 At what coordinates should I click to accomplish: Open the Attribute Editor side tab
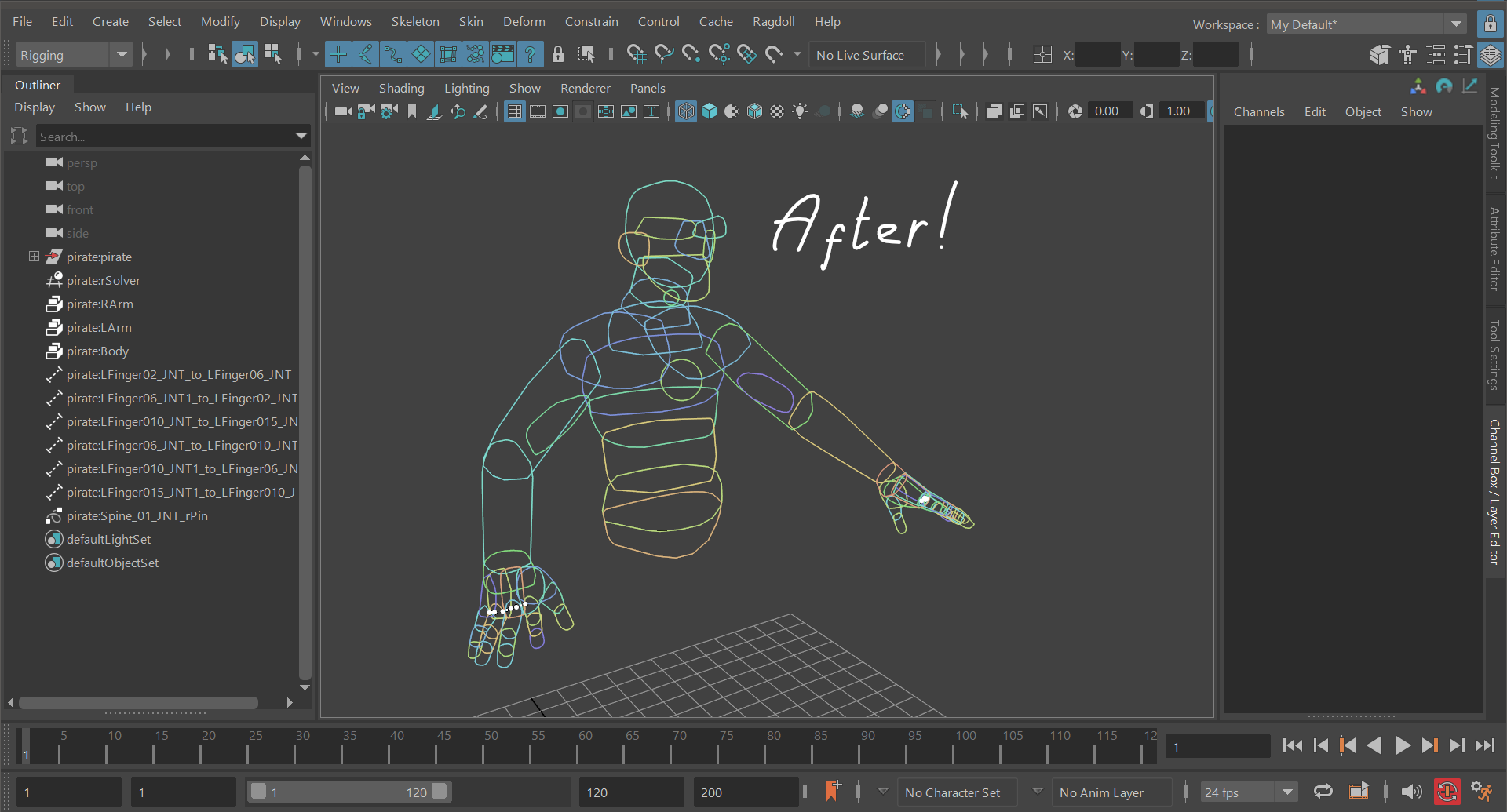1494,249
